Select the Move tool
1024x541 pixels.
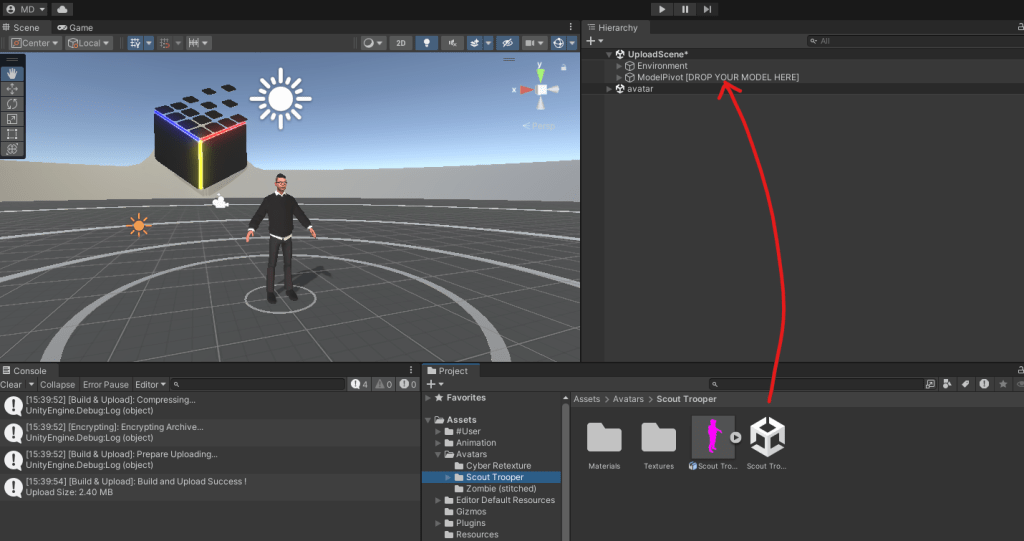pos(12,89)
